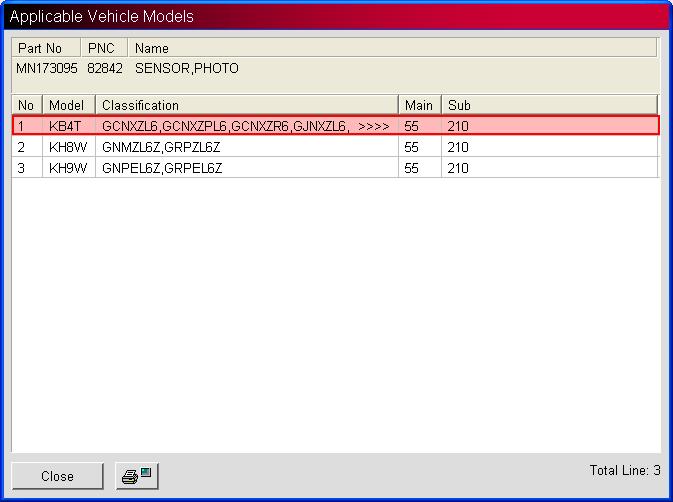Click the Total Line: 3 status text
This screenshot has width=673, height=502.
(x=625, y=470)
